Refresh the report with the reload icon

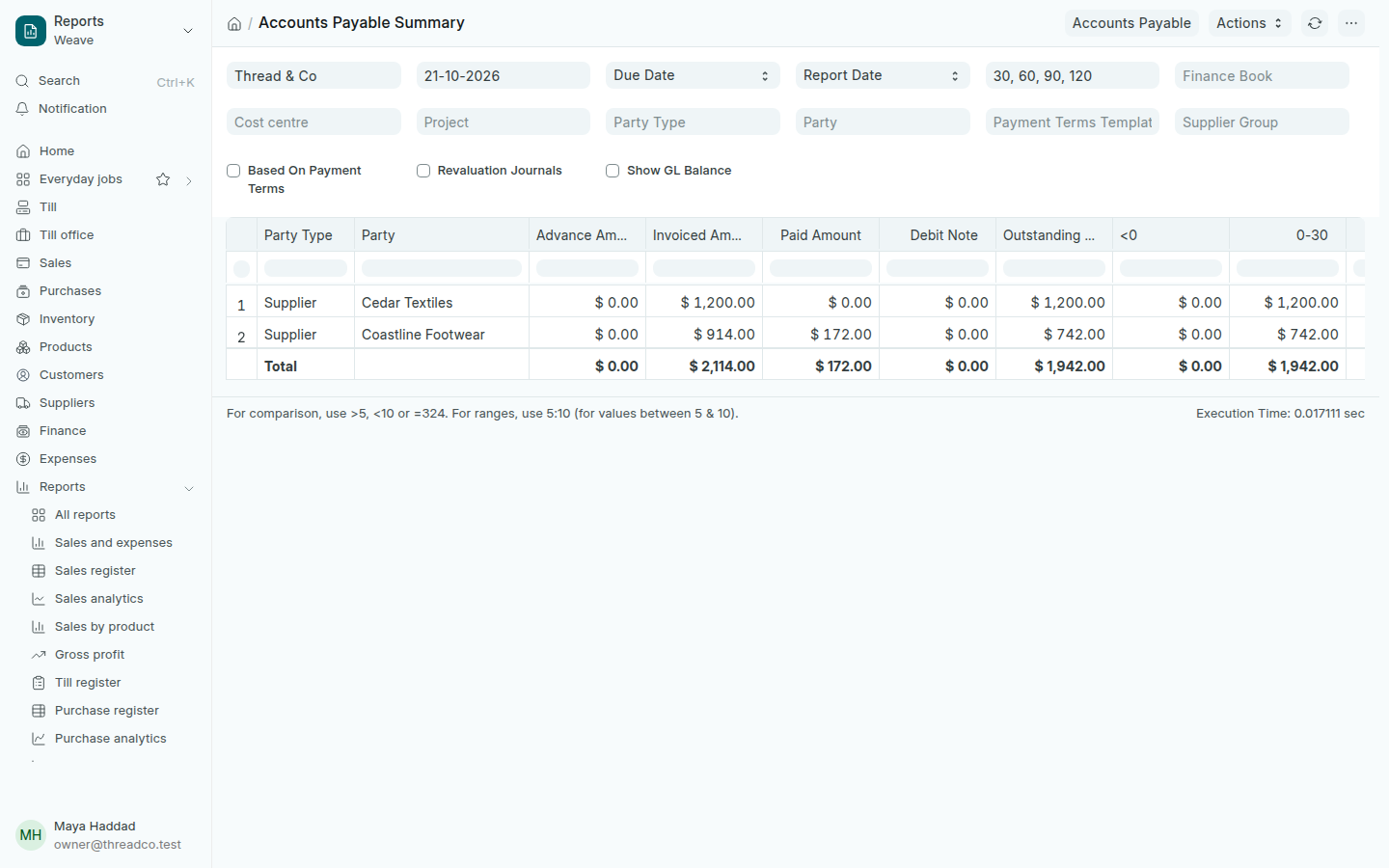click(1315, 23)
